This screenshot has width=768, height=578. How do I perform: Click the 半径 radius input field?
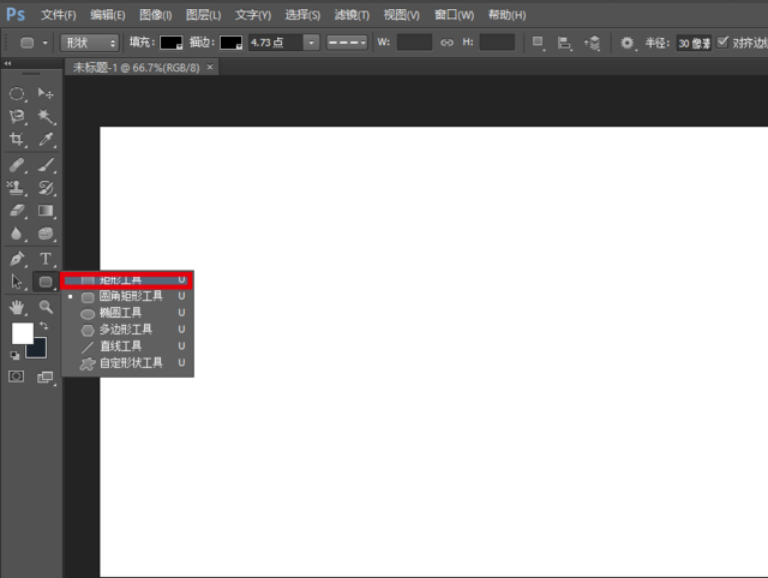(694, 43)
